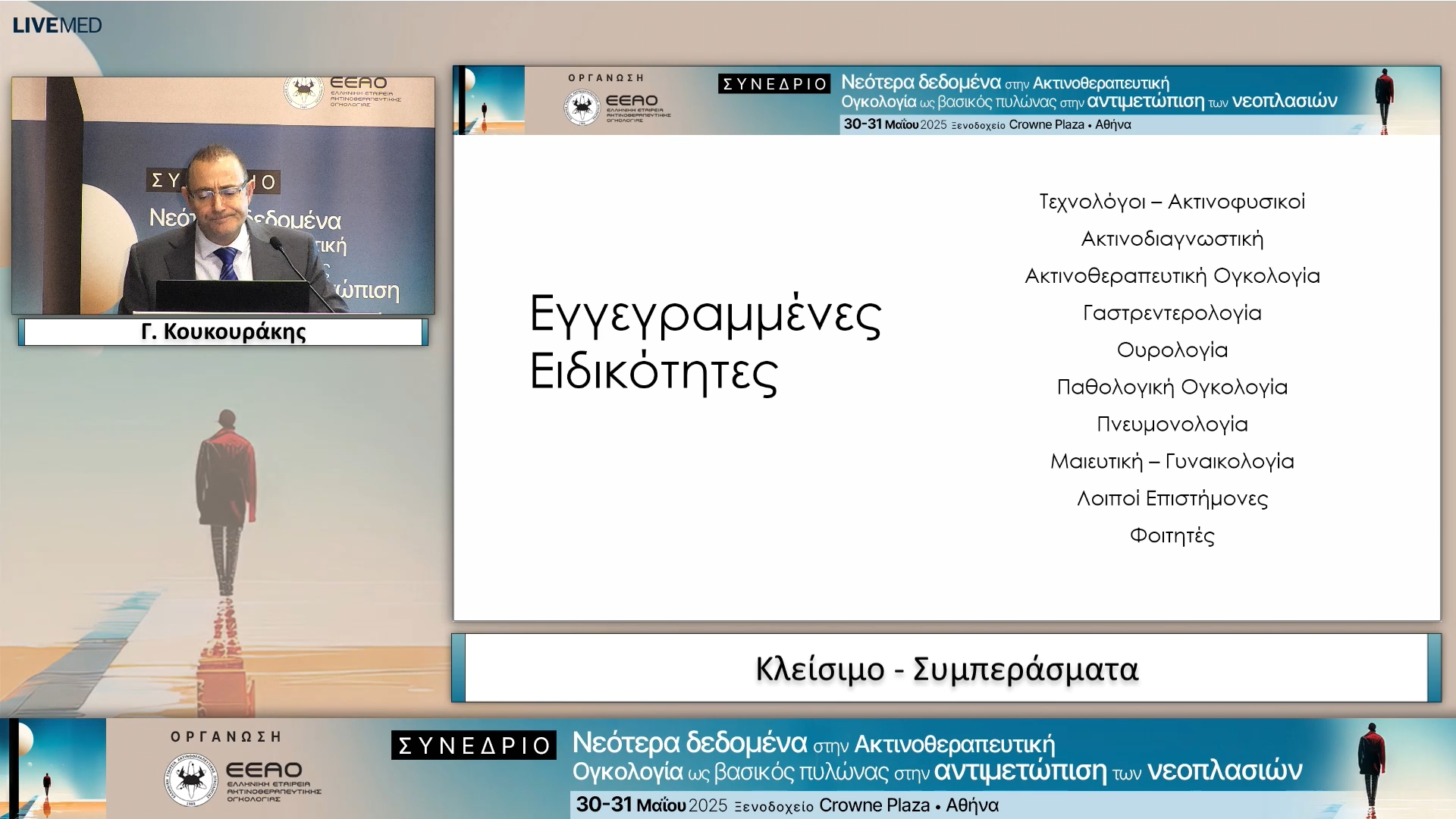Click ΣΥΝΕΔΡΙΟ label in slide header
The height and width of the screenshot is (819, 1456).
774,84
